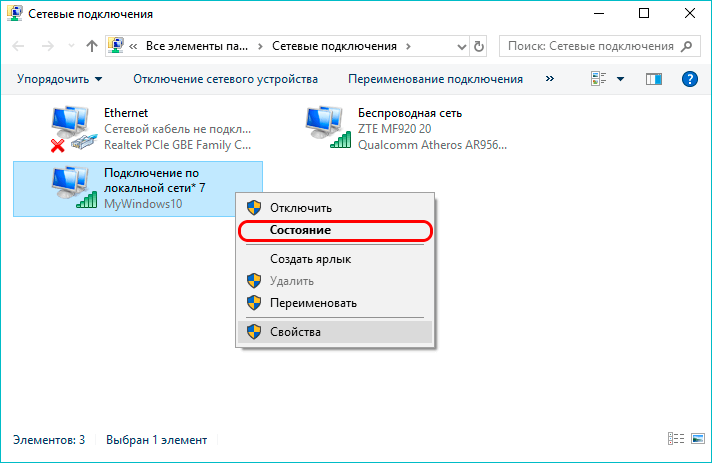Screen dimensions: 712x463
Task: Open the "Упорядочить" dropdown menu
Action: click(x=59, y=79)
